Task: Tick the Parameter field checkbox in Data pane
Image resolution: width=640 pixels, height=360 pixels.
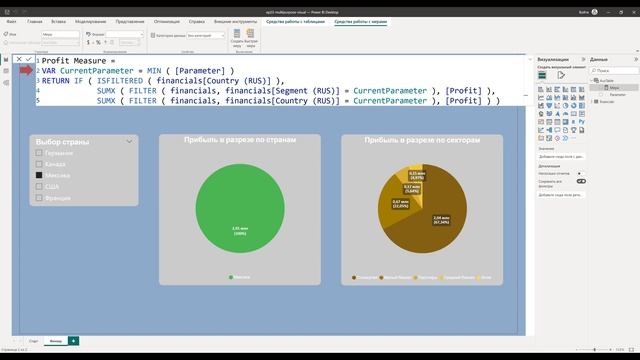Action: pyautogui.click(x=601, y=95)
